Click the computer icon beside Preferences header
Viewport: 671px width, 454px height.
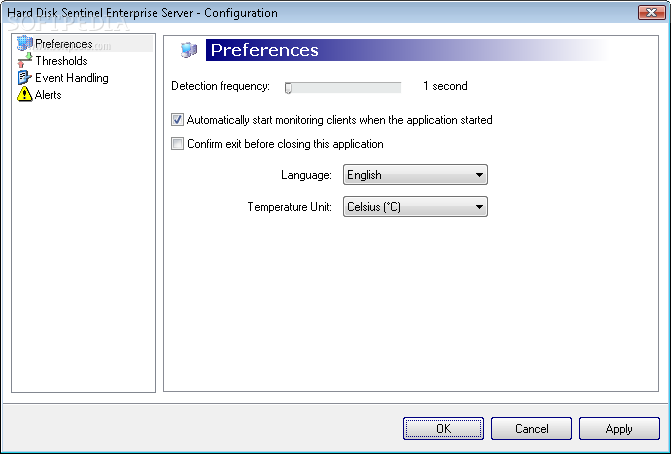pos(189,50)
